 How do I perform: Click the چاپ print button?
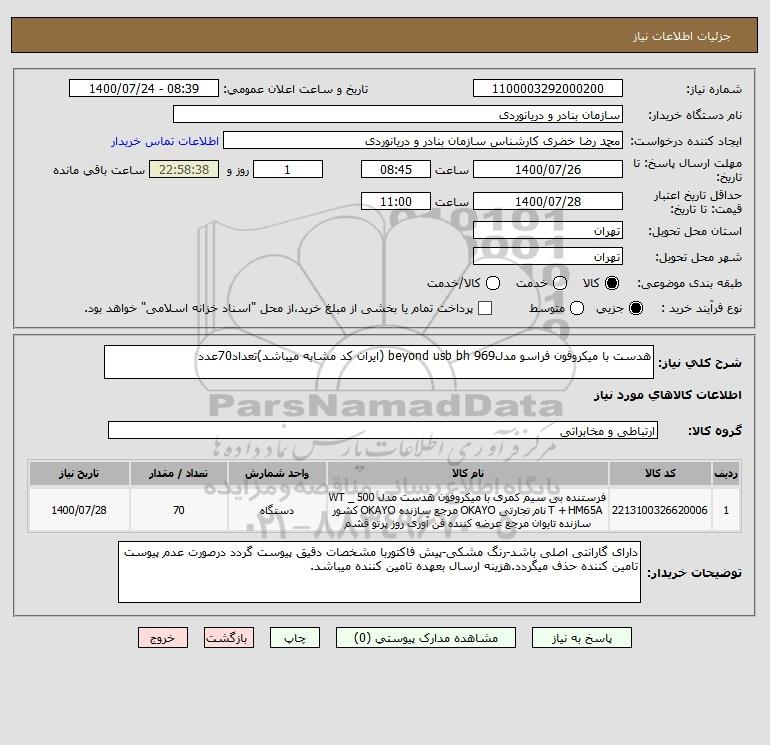tap(295, 638)
